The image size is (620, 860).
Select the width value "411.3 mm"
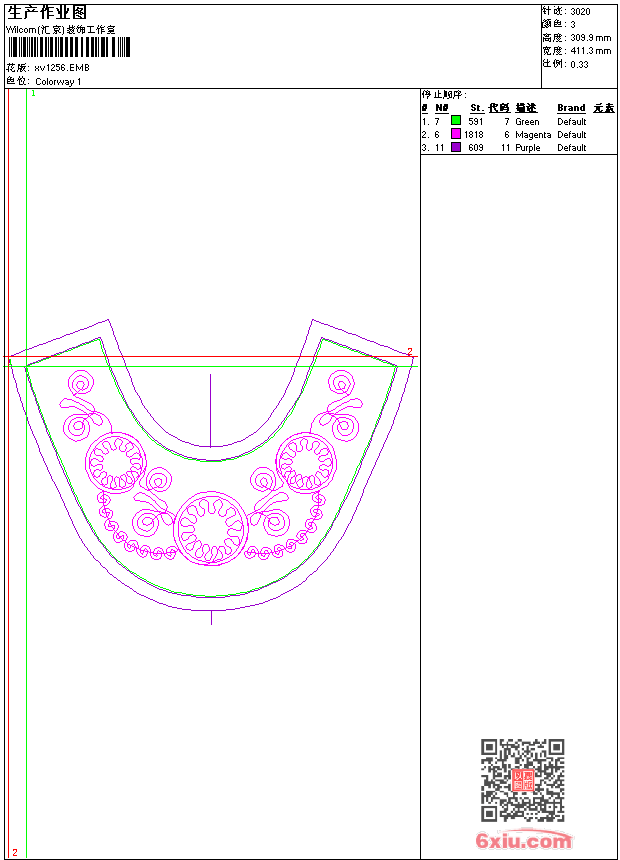click(591, 51)
